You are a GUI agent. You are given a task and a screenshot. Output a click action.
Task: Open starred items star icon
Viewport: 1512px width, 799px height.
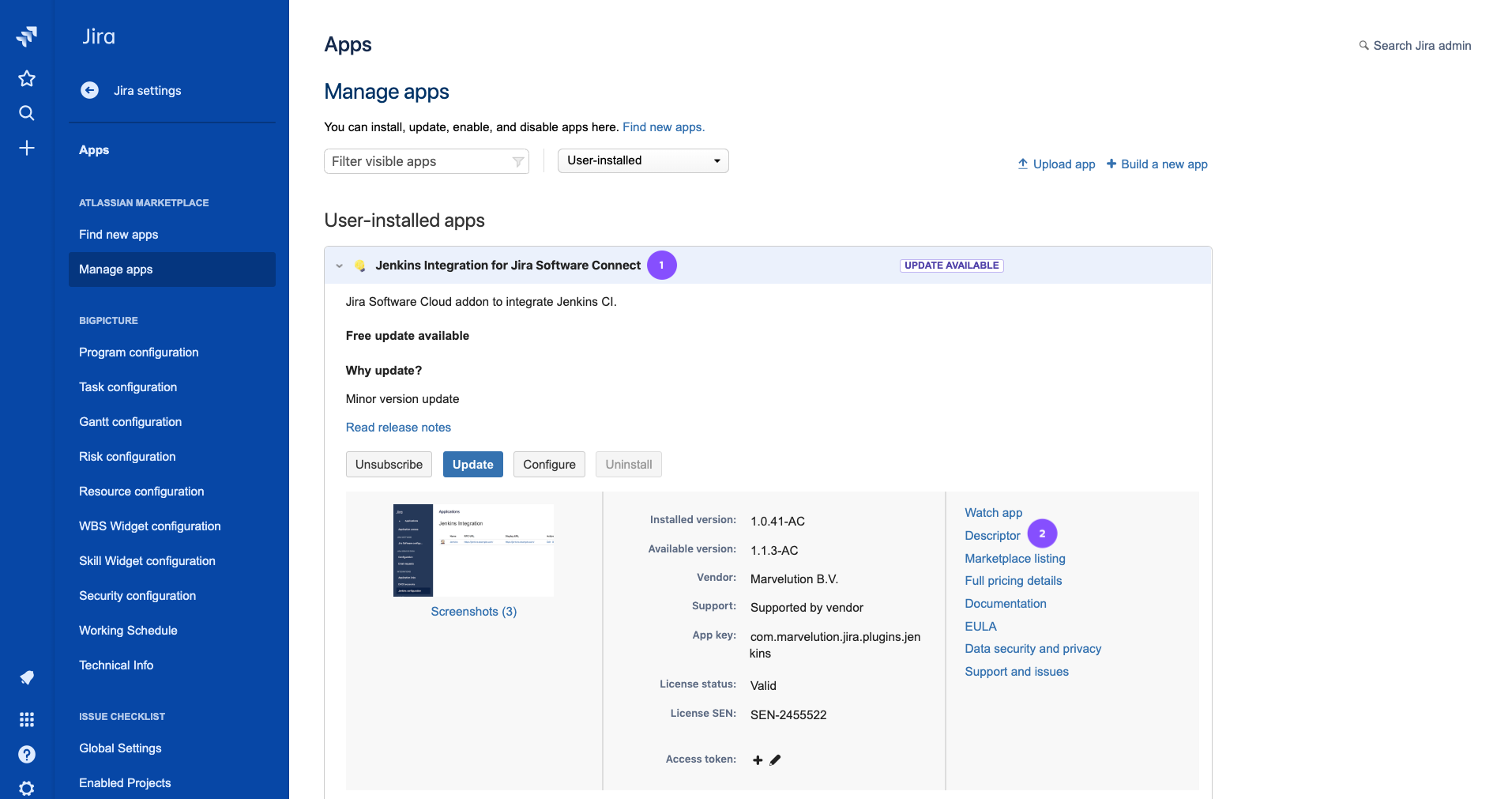27,78
